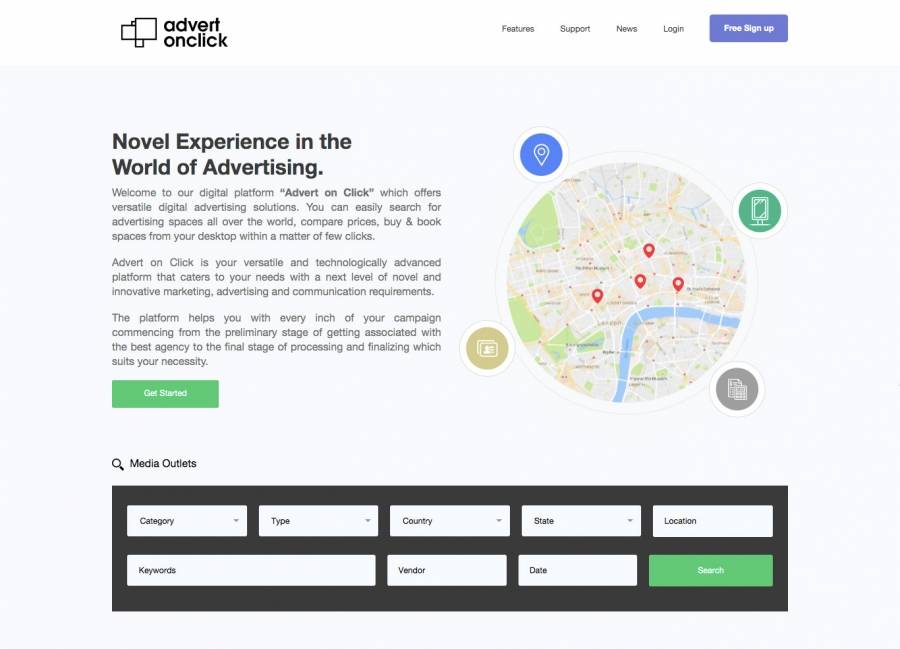
Task: Click the Login link in header
Action: (673, 29)
